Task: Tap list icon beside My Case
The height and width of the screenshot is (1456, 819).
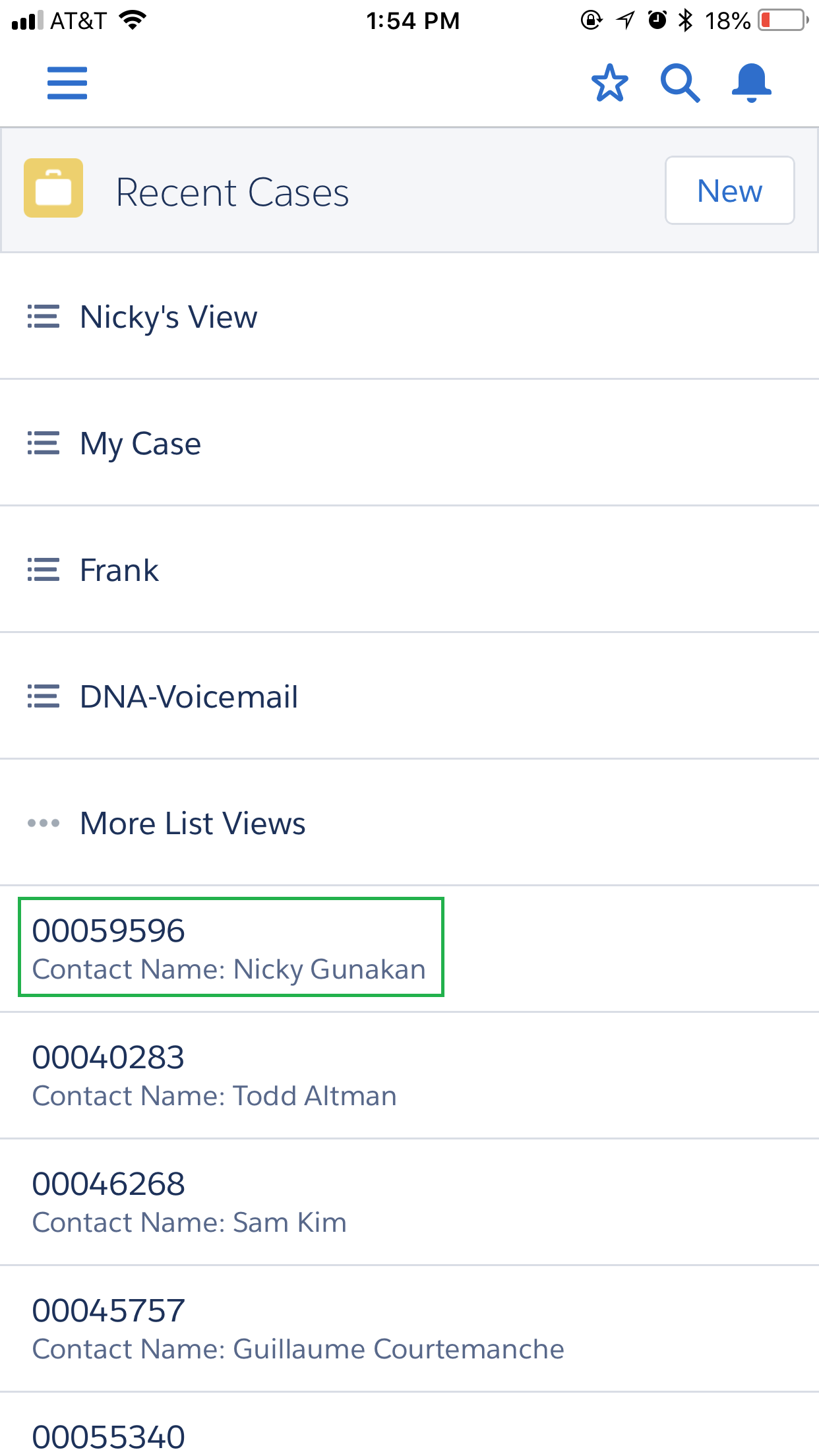Action: [x=44, y=443]
